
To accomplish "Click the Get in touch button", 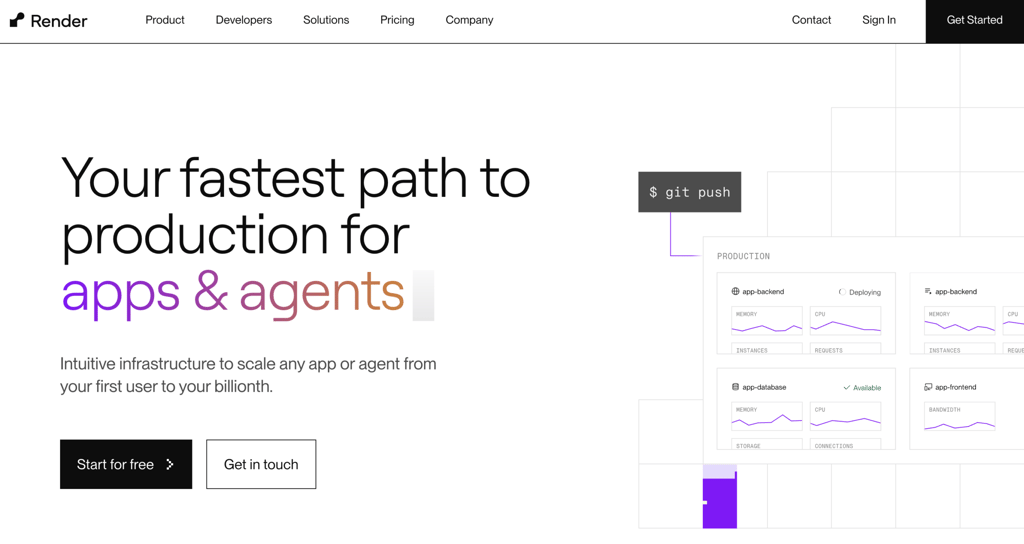I will (x=261, y=464).
